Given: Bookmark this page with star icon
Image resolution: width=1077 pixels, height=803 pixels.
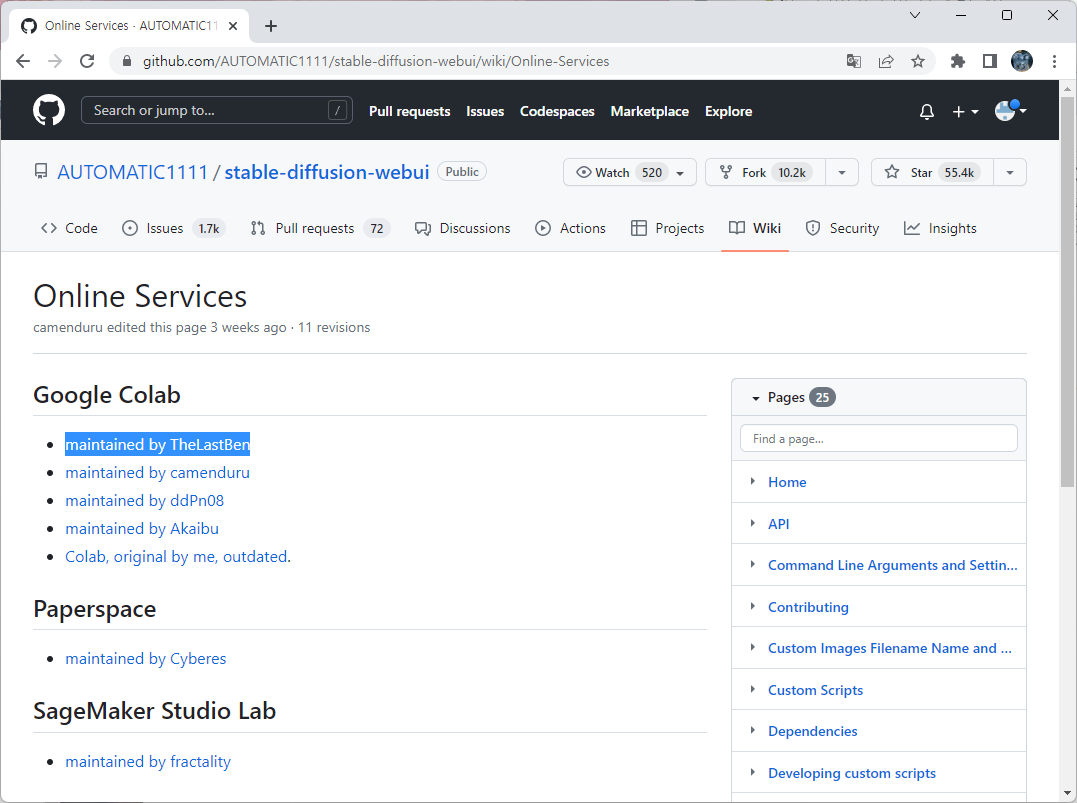Looking at the screenshot, I should pyautogui.click(x=918, y=61).
